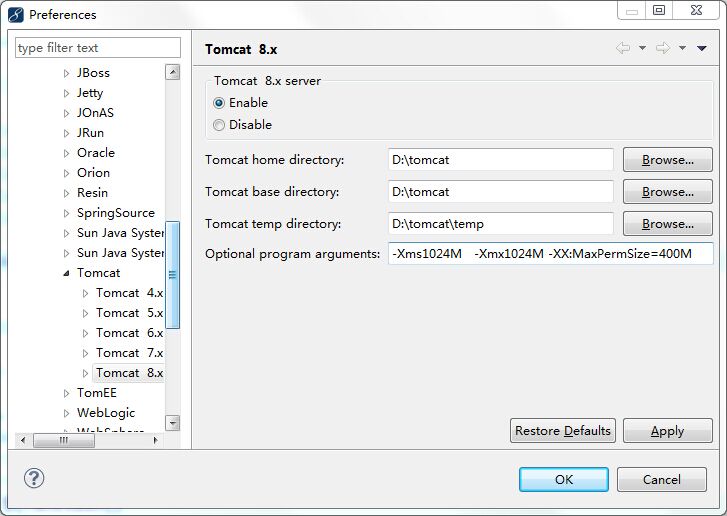Expand the Resin tree node
Screen dimensions: 727x516
tap(66, 193)
